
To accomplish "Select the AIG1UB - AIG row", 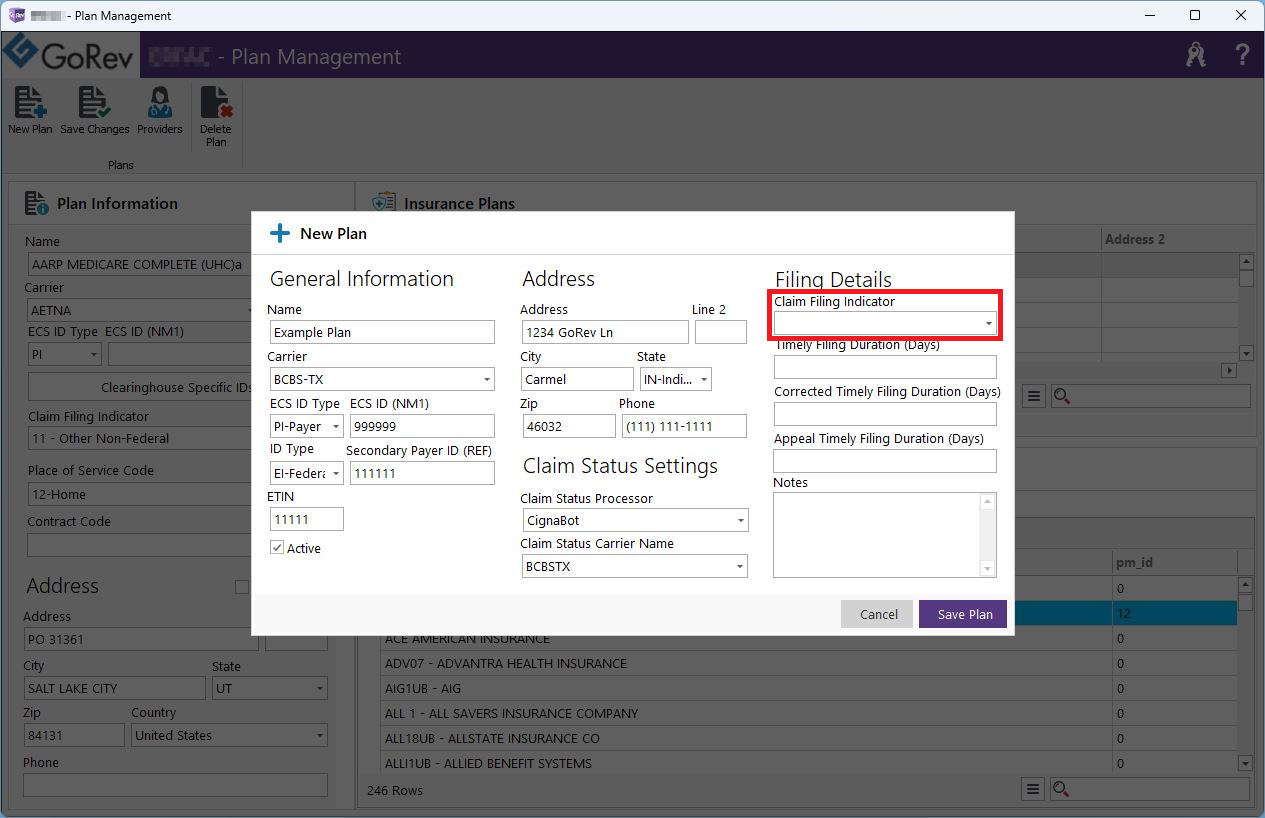I will point(809,688).
